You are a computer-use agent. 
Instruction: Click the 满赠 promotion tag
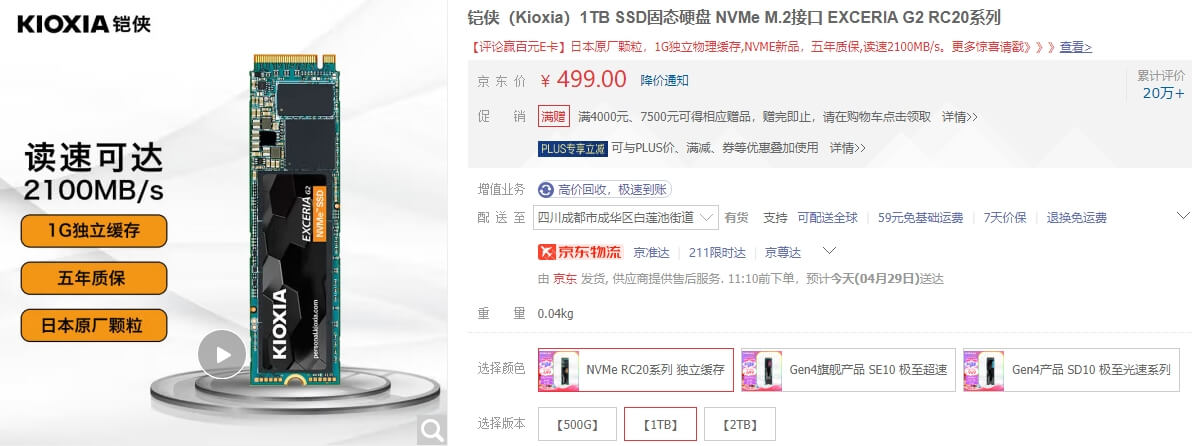pos(553,116)
